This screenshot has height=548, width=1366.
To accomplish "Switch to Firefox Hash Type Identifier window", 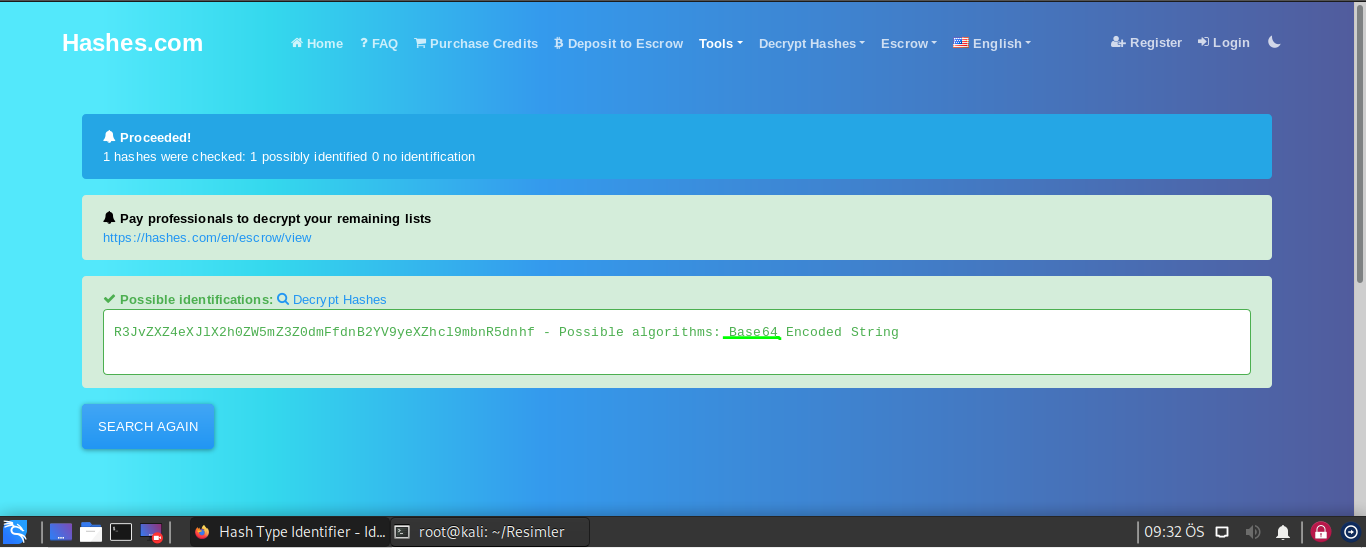I will coord(289,532).
